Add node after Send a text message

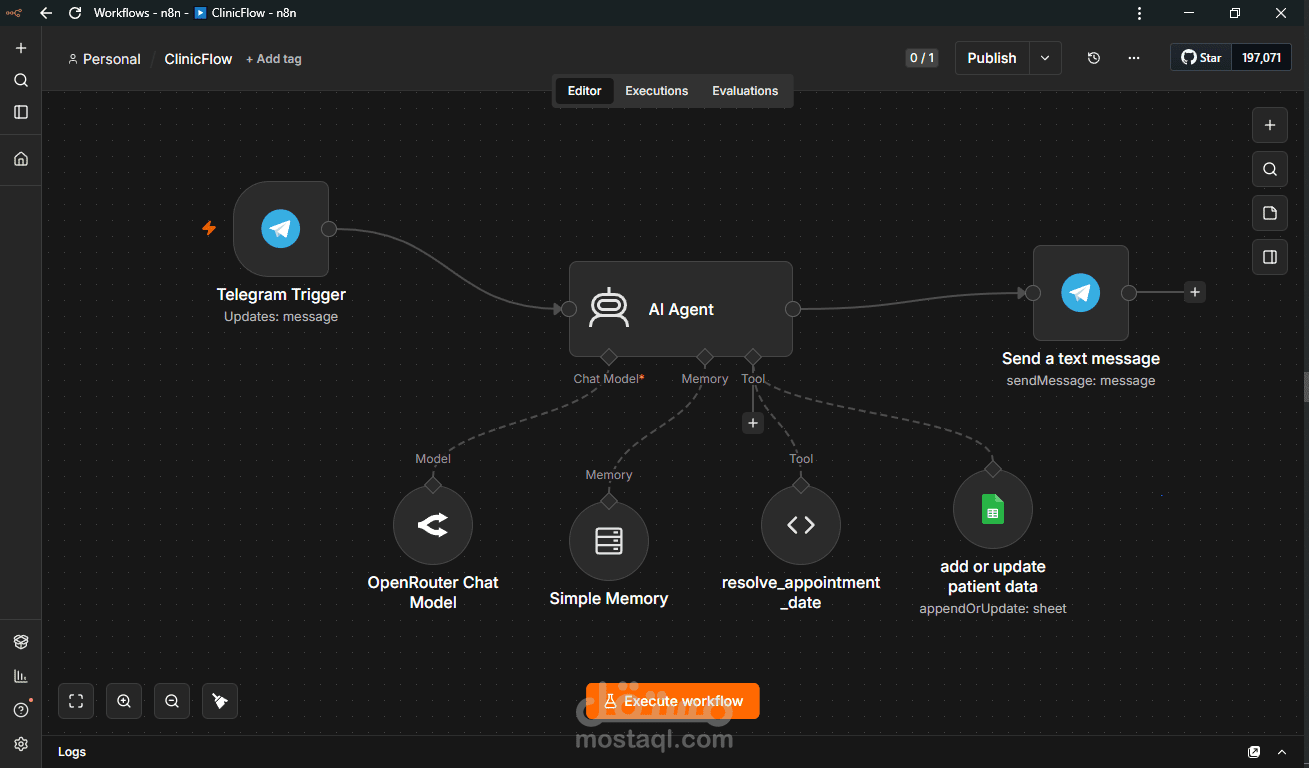(x=1194, y=292)
